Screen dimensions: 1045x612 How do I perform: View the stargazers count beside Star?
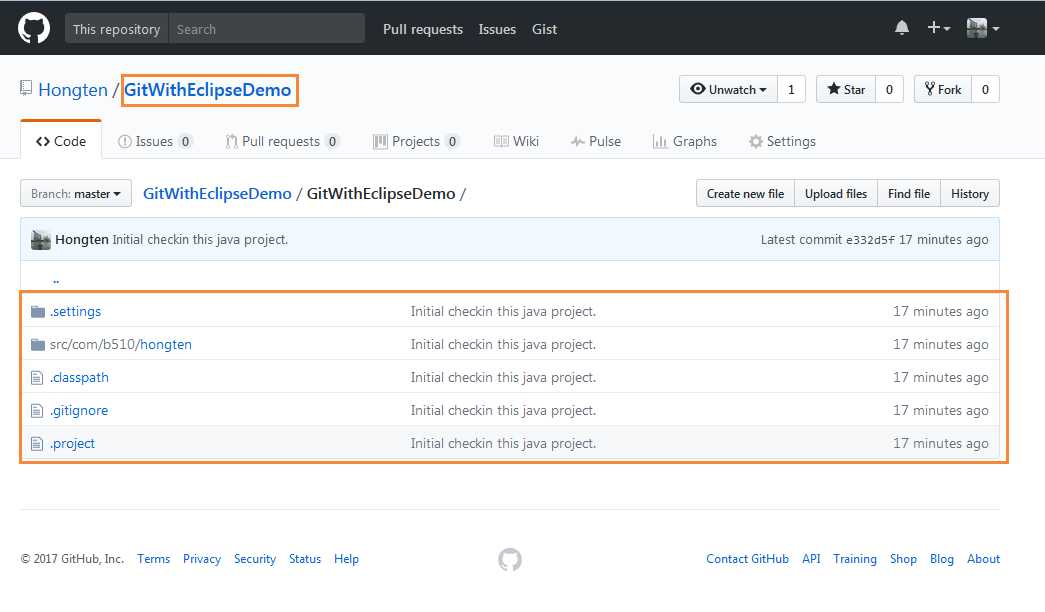pos(889,89)
